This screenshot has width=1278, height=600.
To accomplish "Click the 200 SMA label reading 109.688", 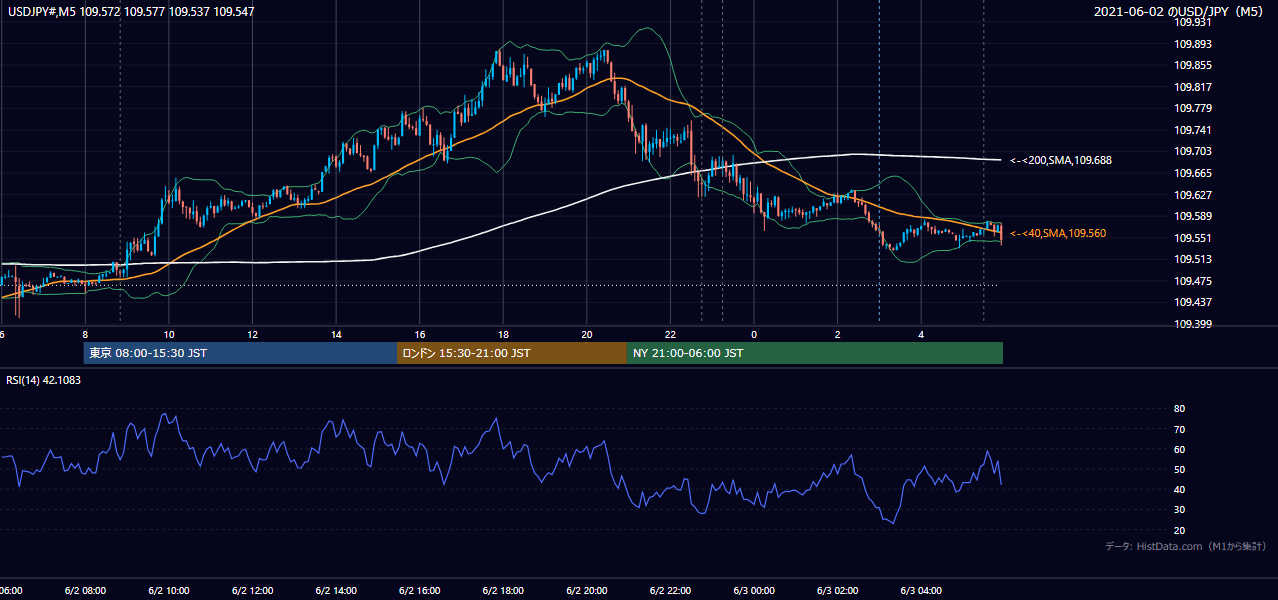I will click(x=1061, y=160).
